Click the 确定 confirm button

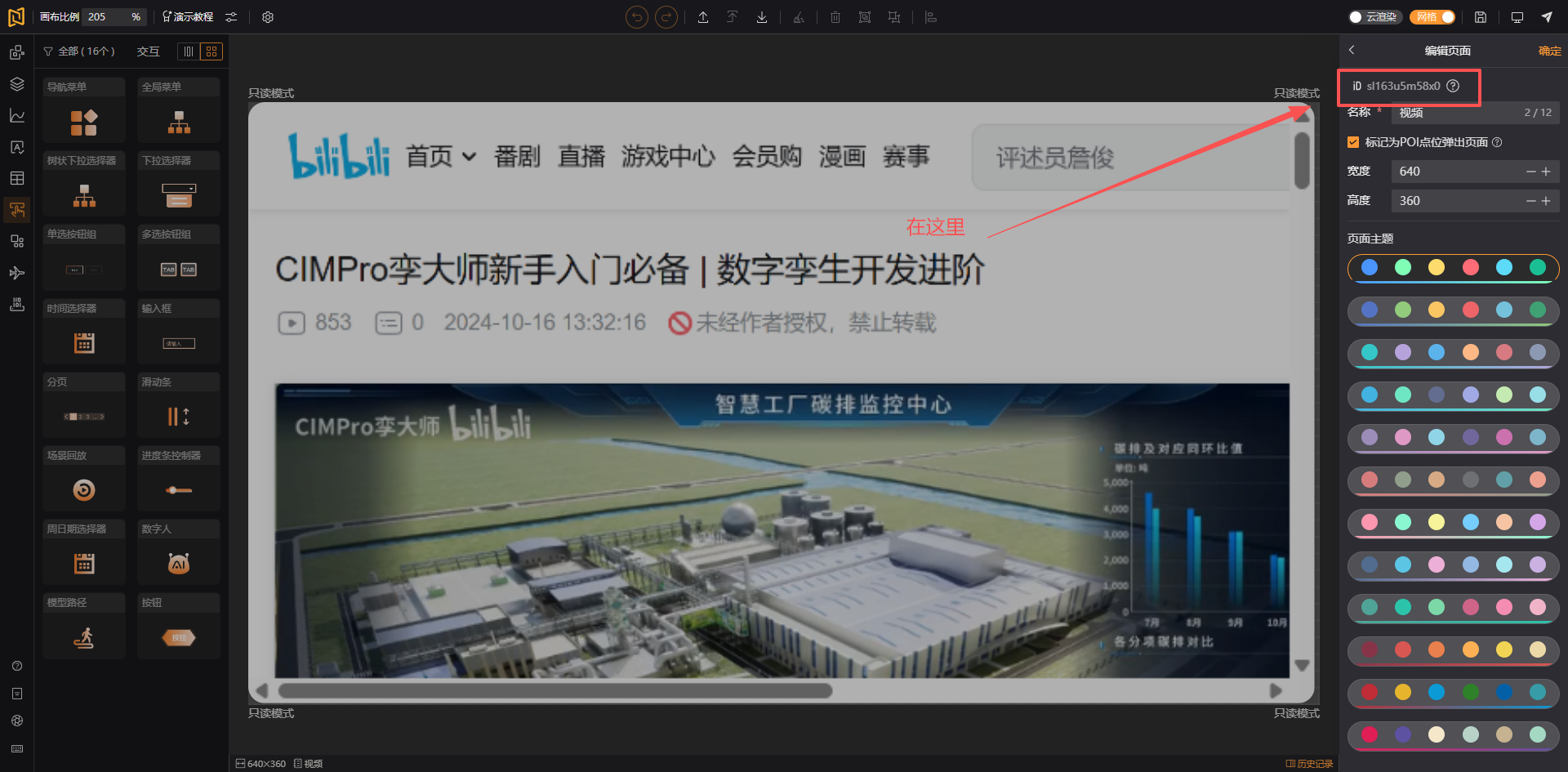[x=1549, y=51]
